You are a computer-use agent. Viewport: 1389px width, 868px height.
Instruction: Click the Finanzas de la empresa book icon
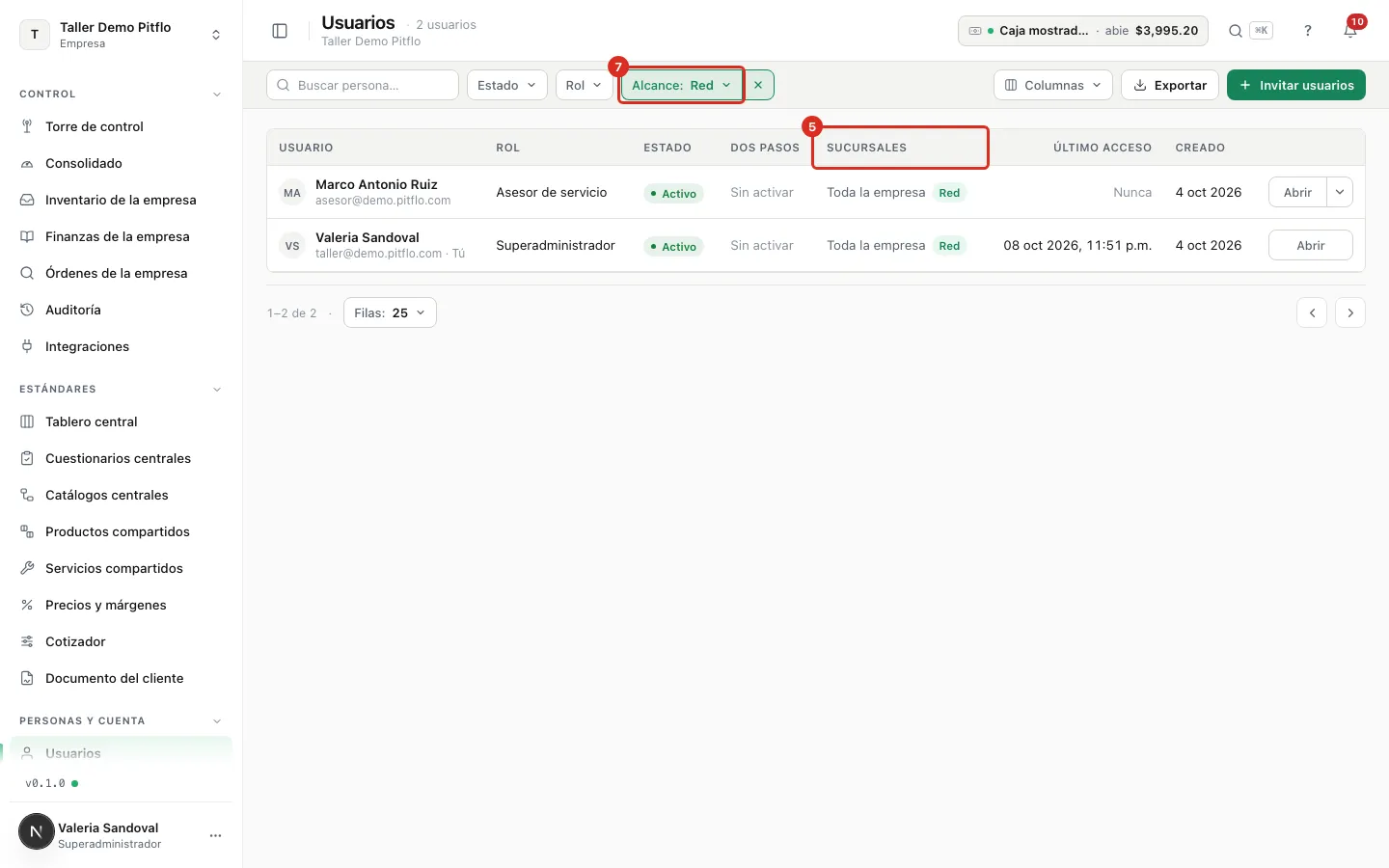tap(27, 236)
